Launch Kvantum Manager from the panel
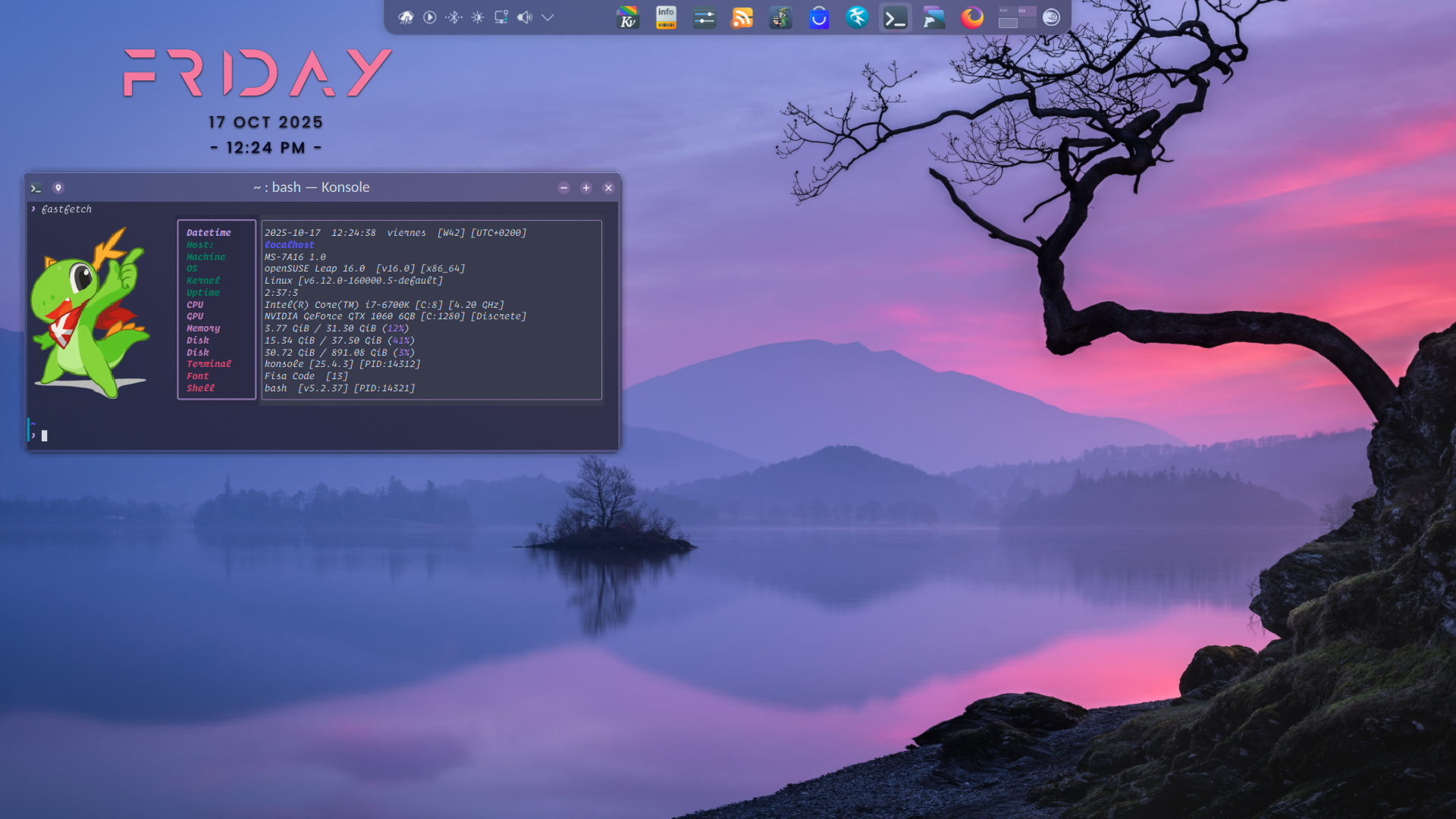Viewport: 1456px width, 819px height. point(628,17)
